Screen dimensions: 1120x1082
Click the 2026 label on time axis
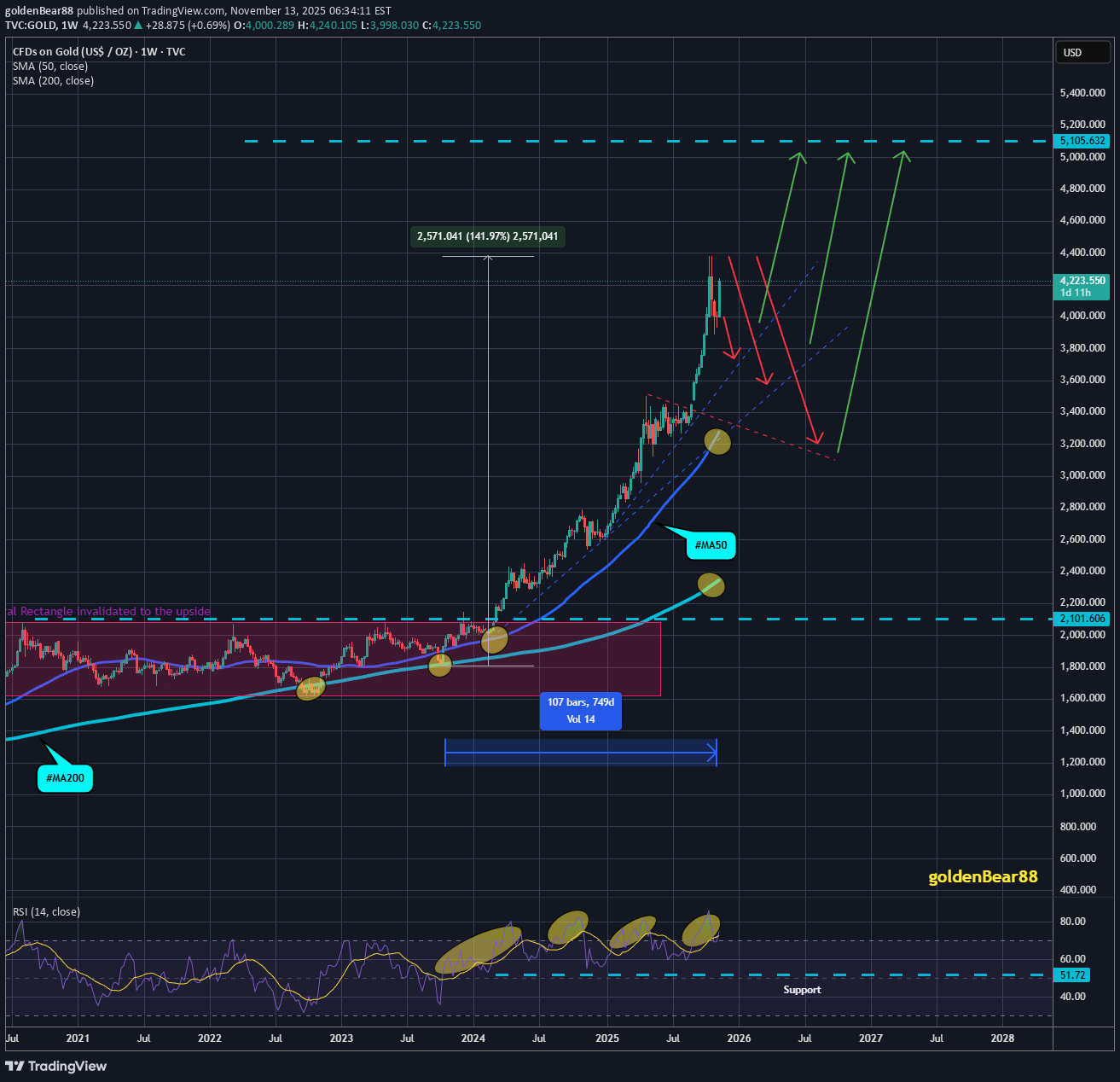coord(739,1038)
